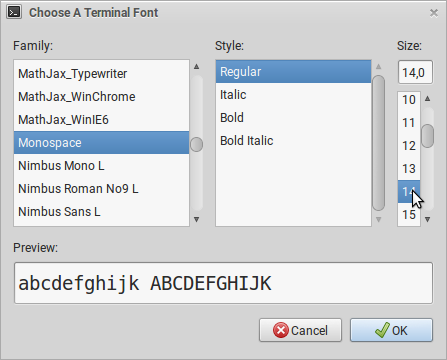Click the Family list scroll-down arrow
The height and width of the screenshot is (360, 447).
tap(196, 219)
